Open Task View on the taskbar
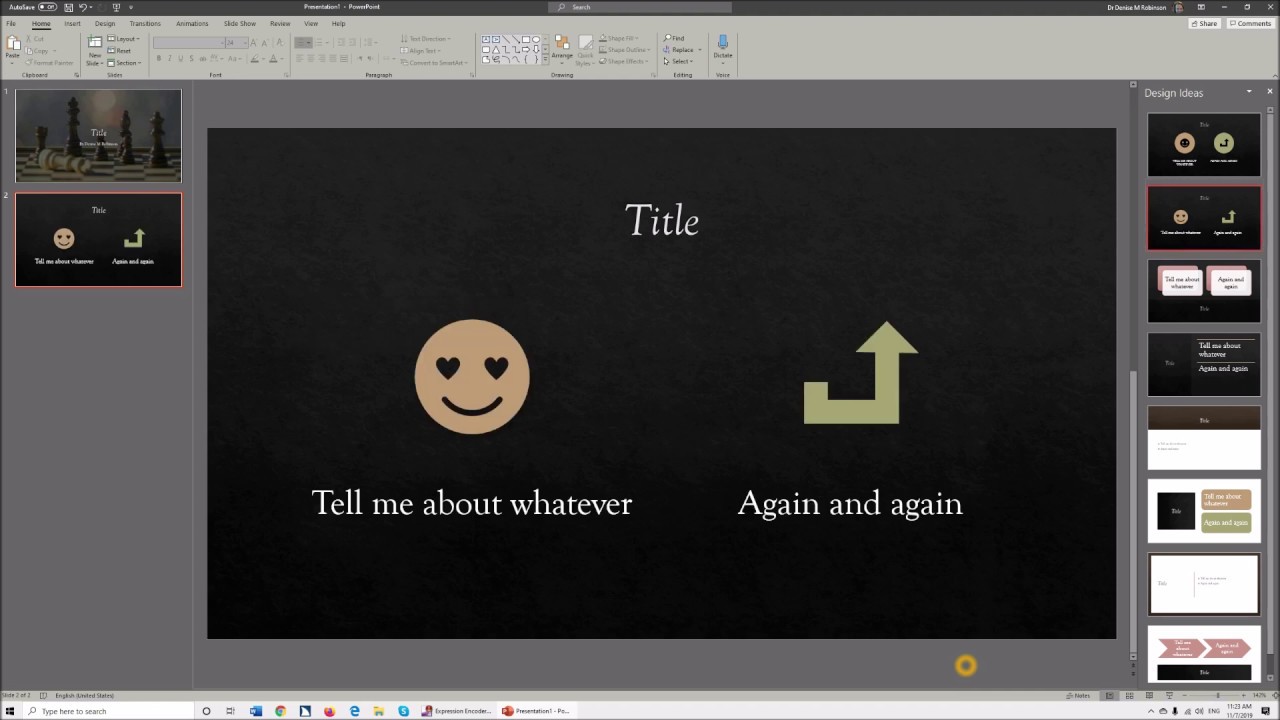 click(230, 711)
